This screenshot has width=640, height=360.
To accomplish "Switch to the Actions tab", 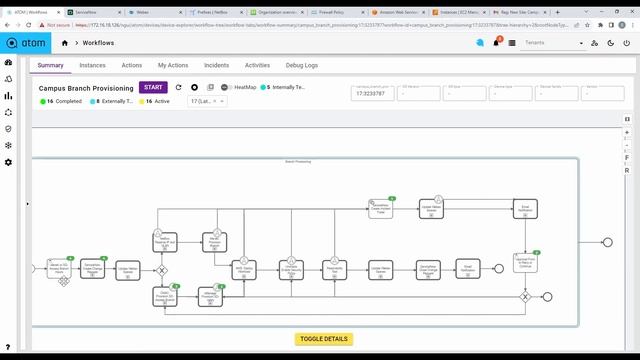I will 131,65.
